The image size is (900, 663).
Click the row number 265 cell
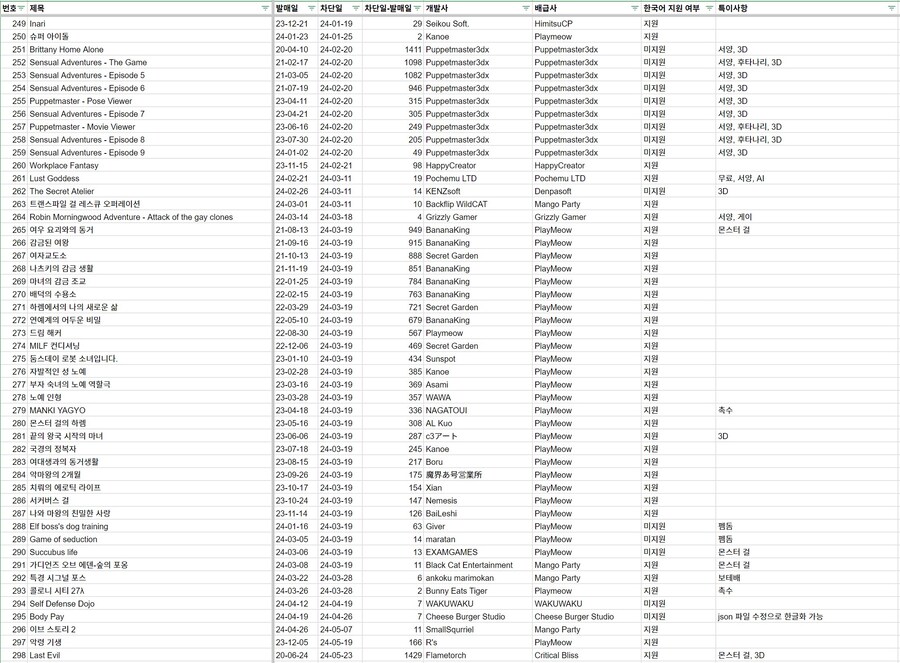14,230
